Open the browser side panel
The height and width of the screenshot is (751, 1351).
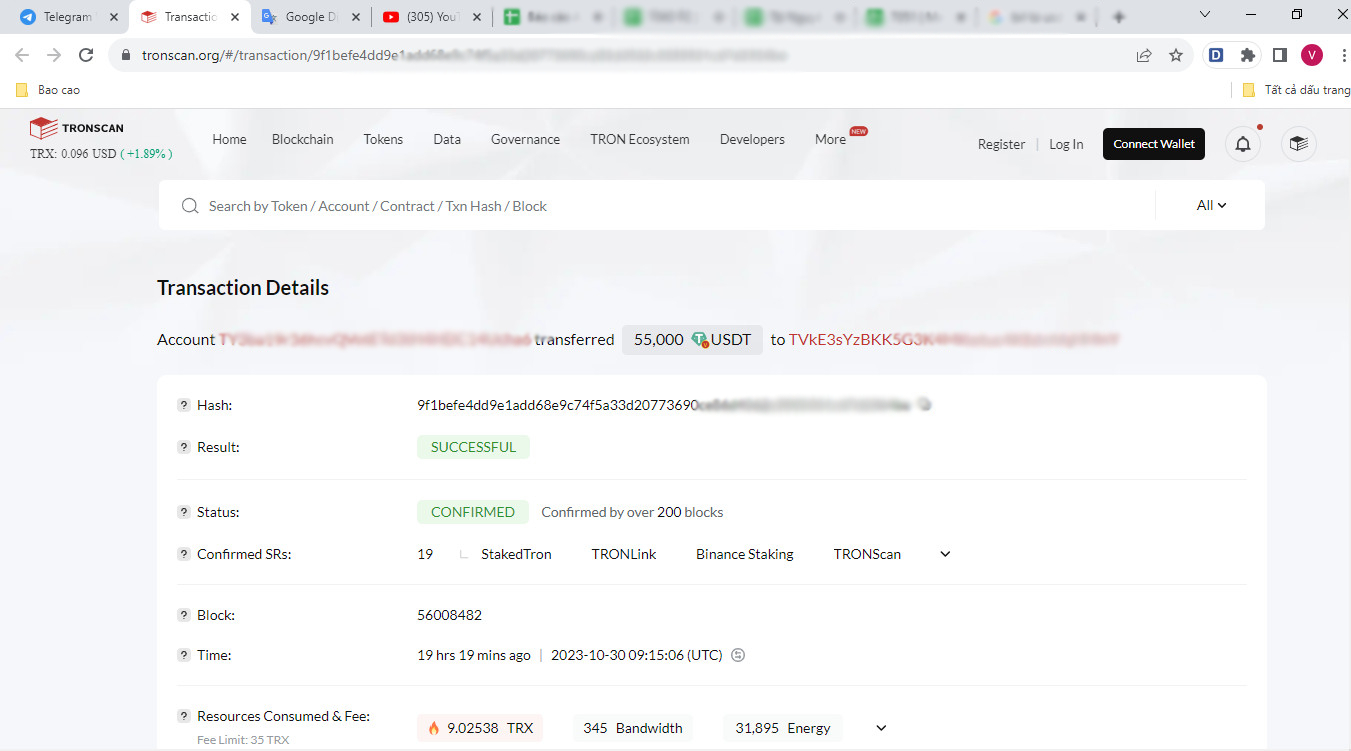point(1280,55)
